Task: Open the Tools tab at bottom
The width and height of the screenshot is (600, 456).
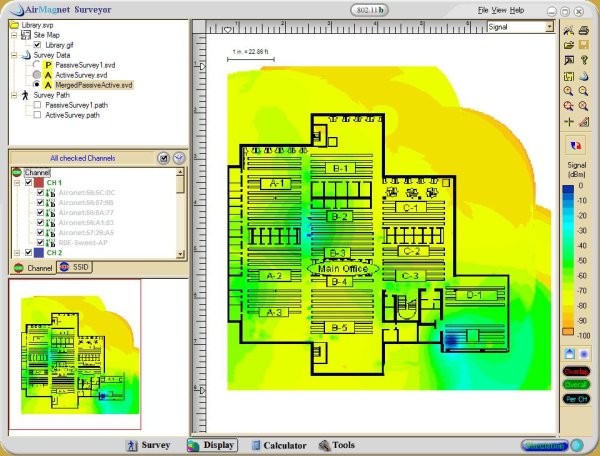Action: point(337,445)
